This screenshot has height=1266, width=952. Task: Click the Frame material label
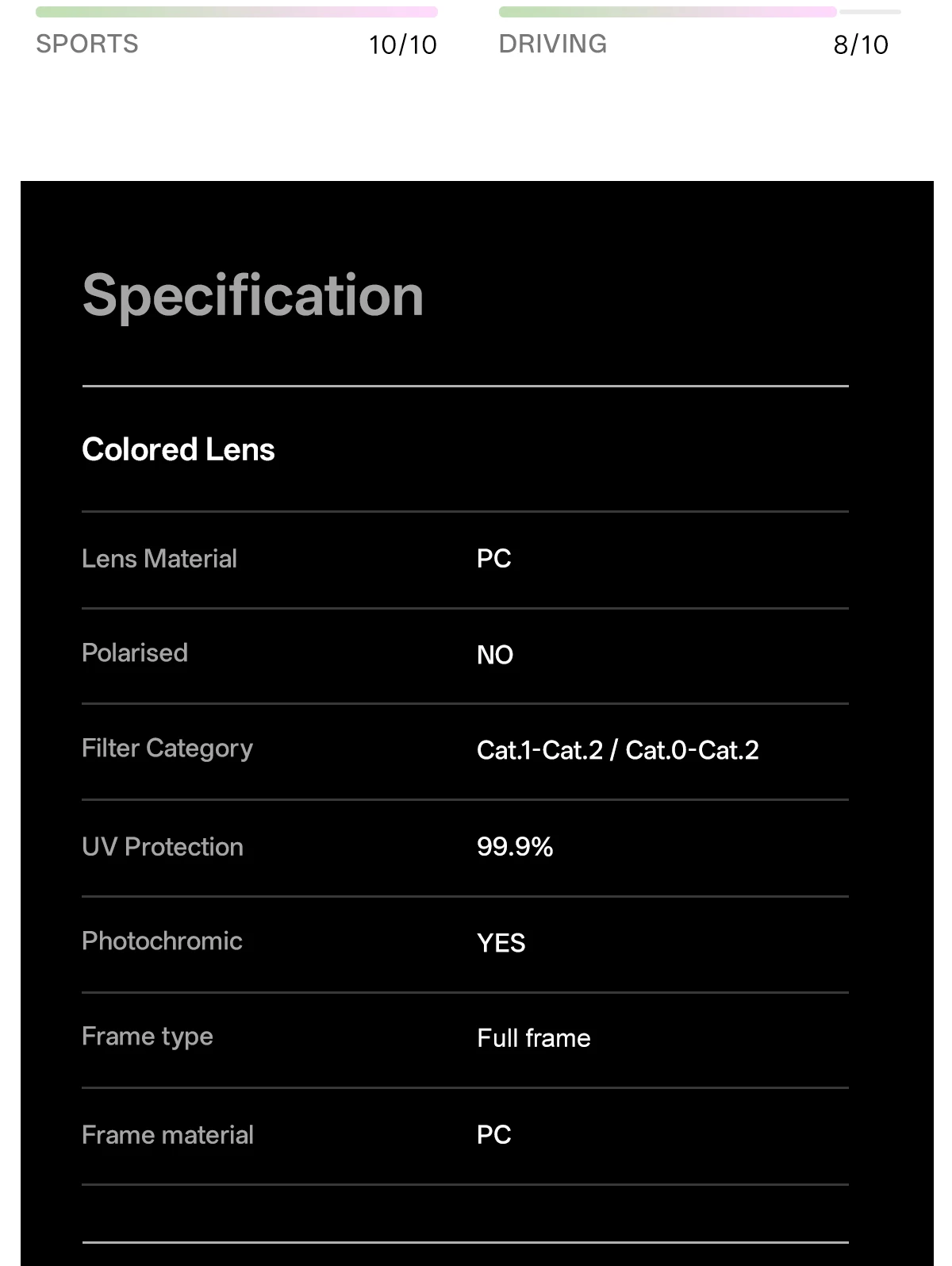(167, 1135)
